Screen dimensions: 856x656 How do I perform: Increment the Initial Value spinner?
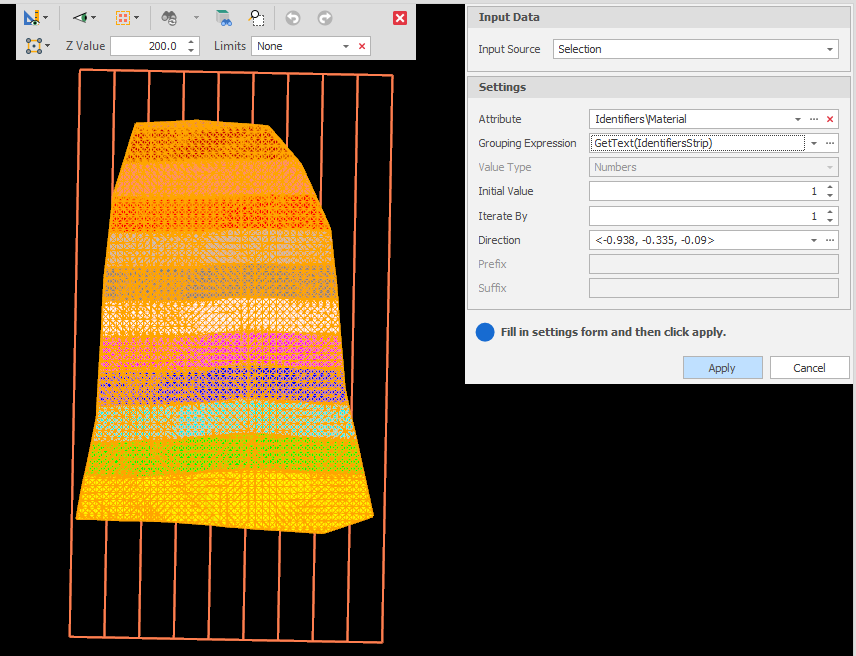pos(829,187)
